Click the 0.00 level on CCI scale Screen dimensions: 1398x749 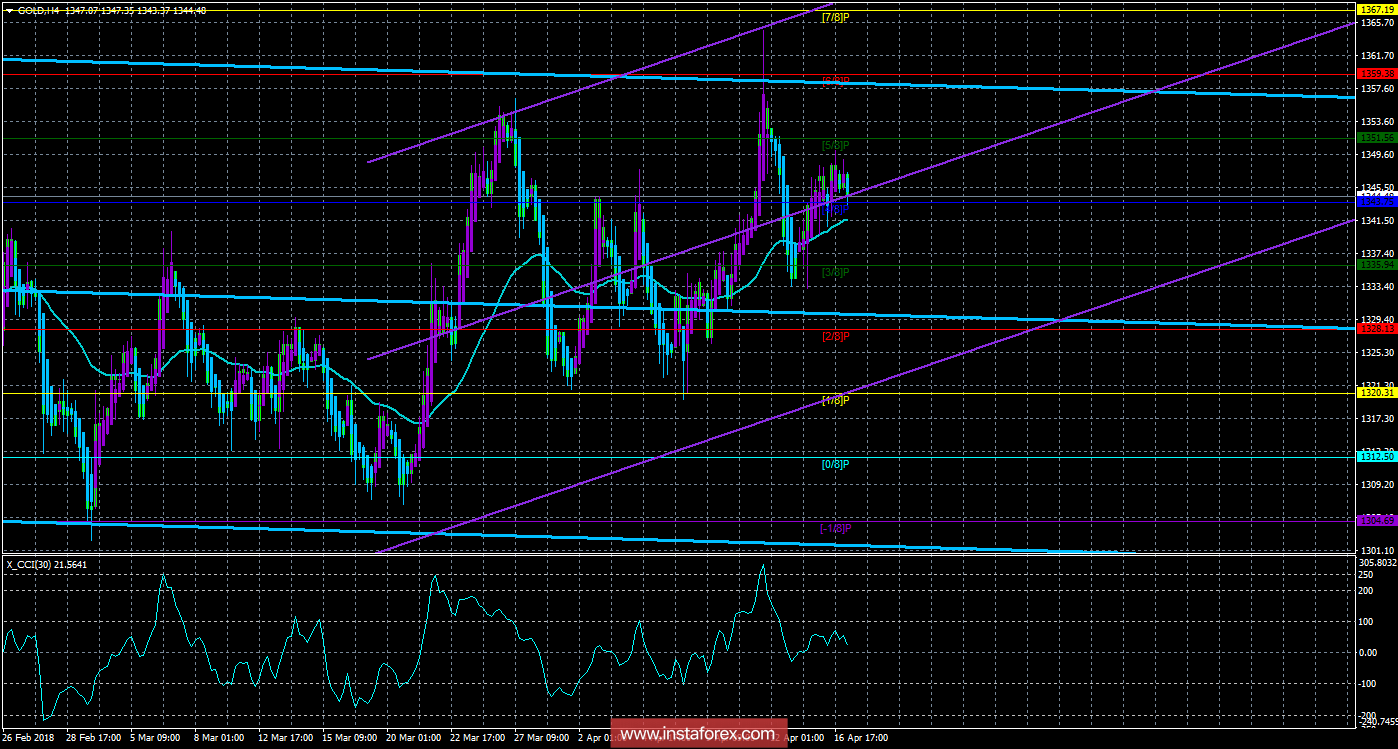click(1370, 653)
